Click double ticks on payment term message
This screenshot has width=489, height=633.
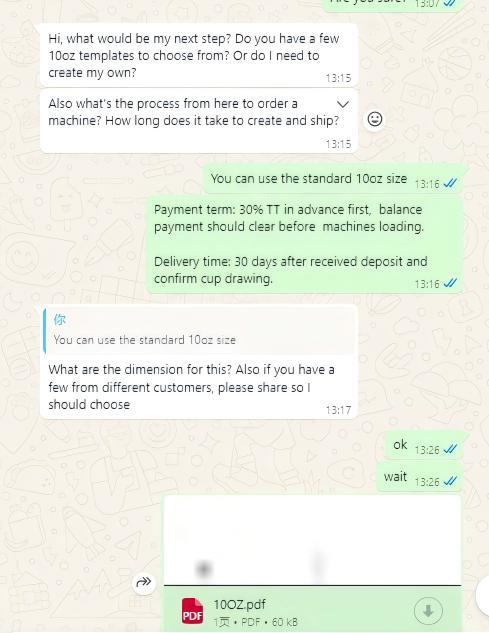click(450, 283)
